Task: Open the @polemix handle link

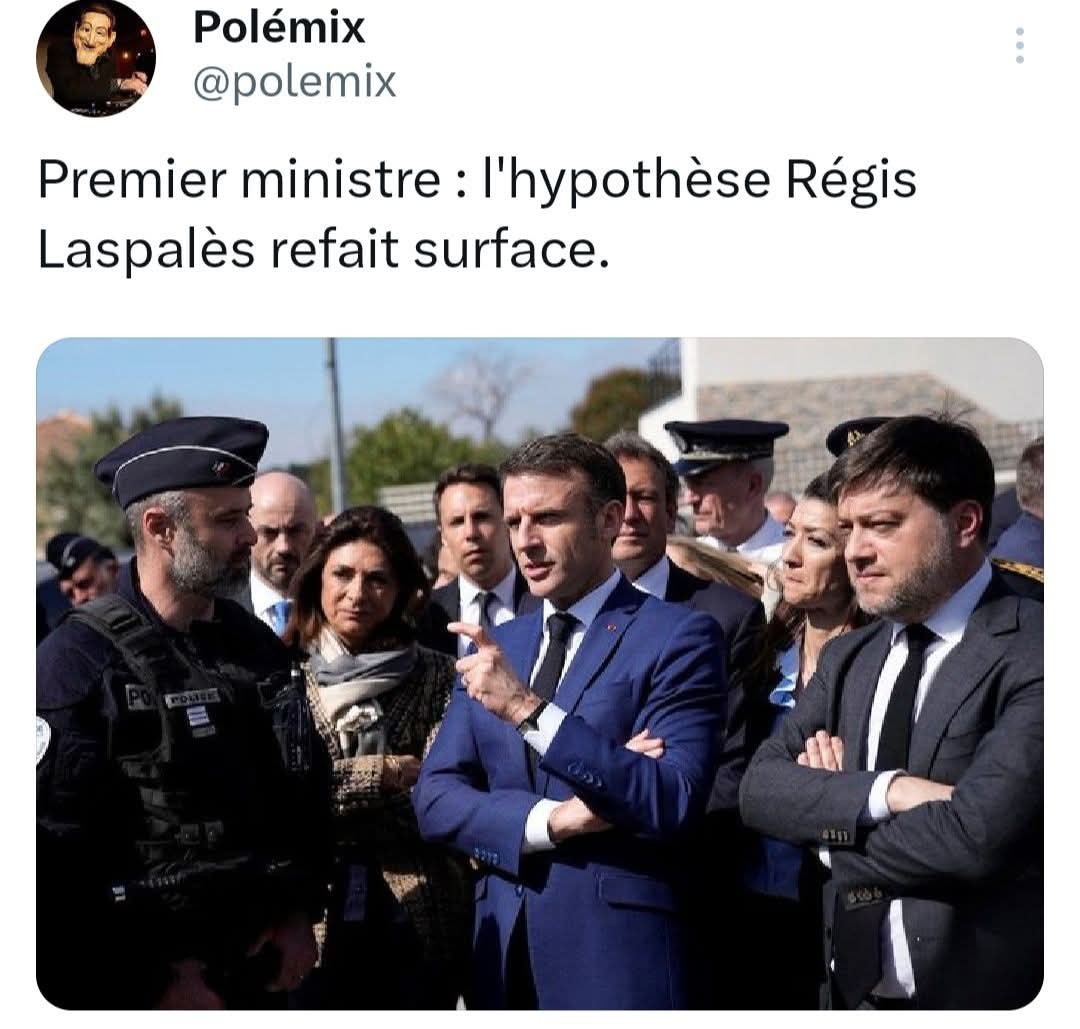Action: 295,83
